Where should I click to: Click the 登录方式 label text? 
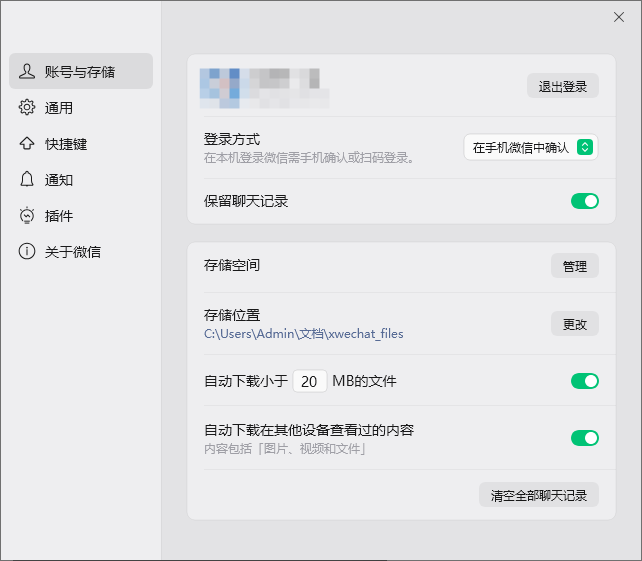click(232, 139)
